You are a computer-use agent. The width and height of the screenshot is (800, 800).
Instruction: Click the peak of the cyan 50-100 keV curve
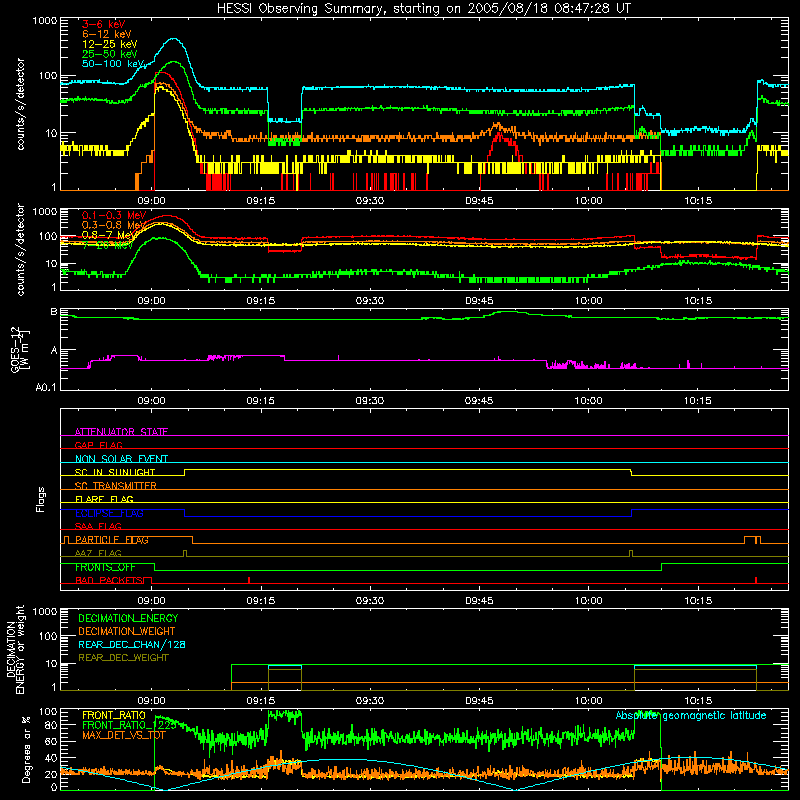(x=173, y=39)
